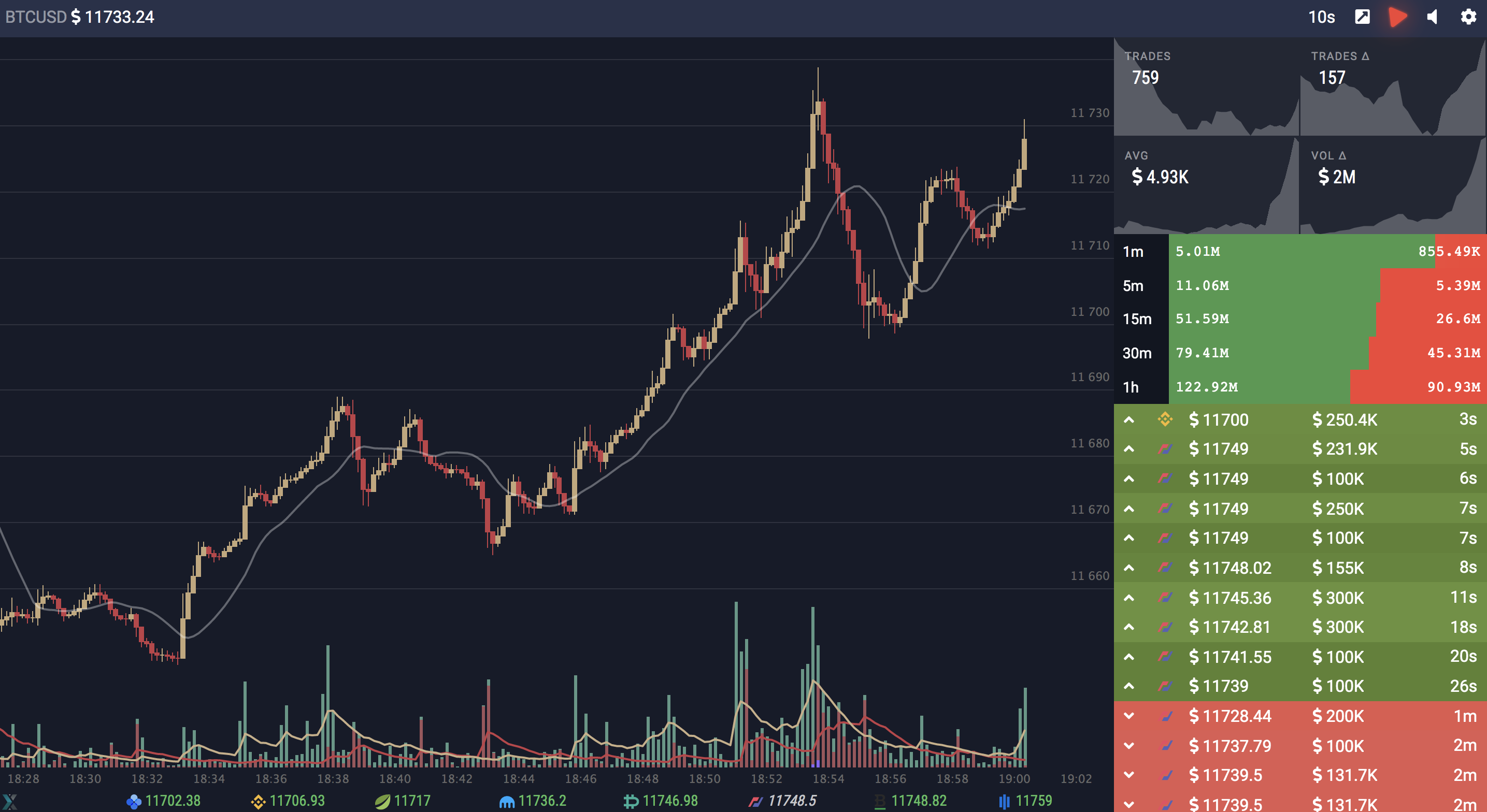Click the 18:28 time axis label
The width and height of the screenshot is (1487, 812).
24,778
